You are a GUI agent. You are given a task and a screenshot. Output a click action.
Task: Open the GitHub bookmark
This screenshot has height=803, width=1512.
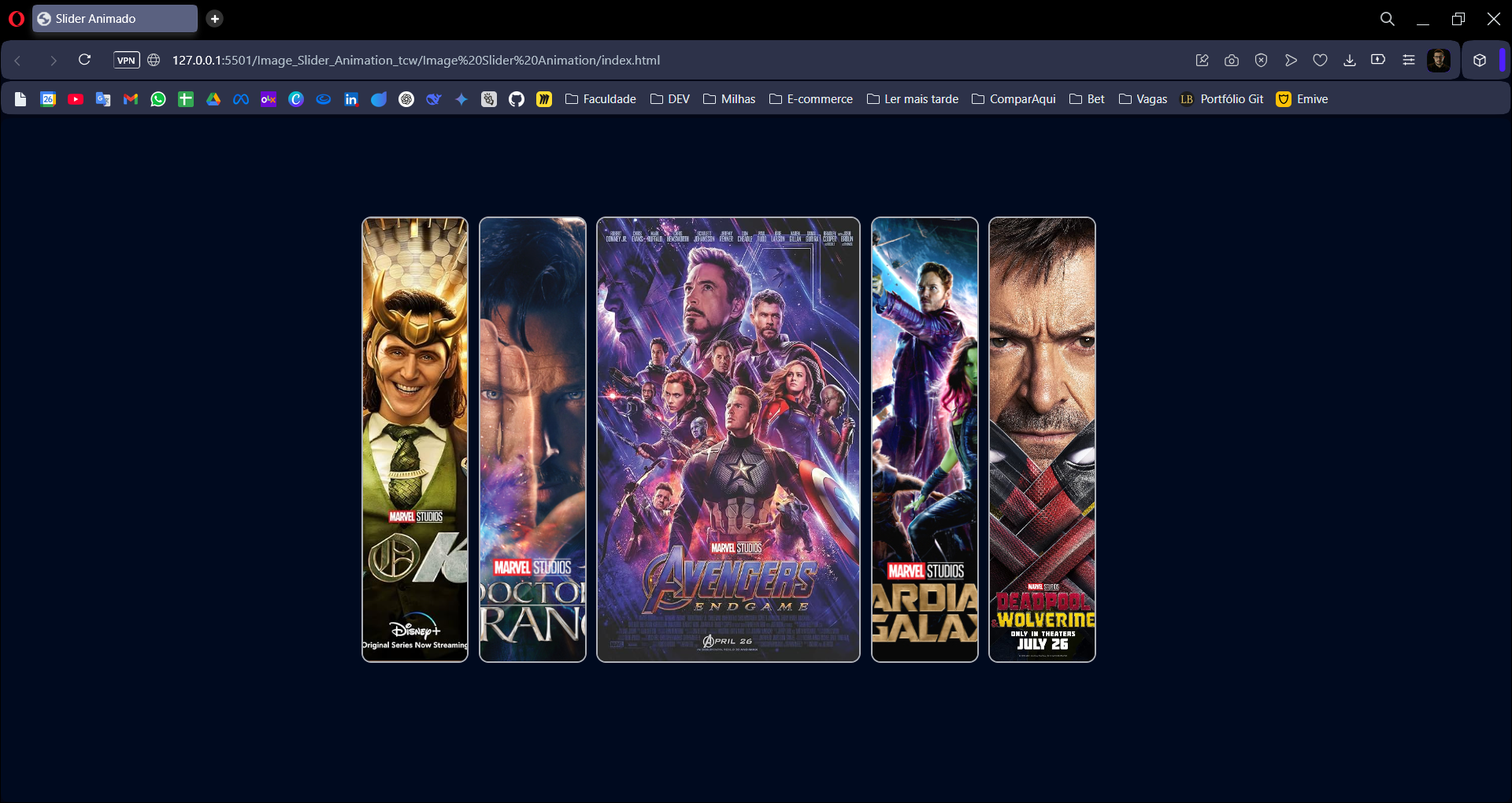tap(517, 99)
